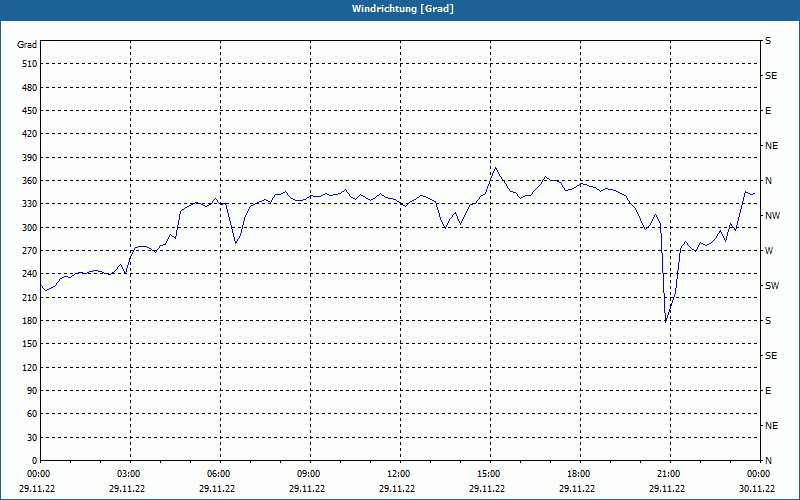The height and width of the screenshot is (500, 800).
Task: Click the 270 y-axis tick label
Action: point(30,251)
